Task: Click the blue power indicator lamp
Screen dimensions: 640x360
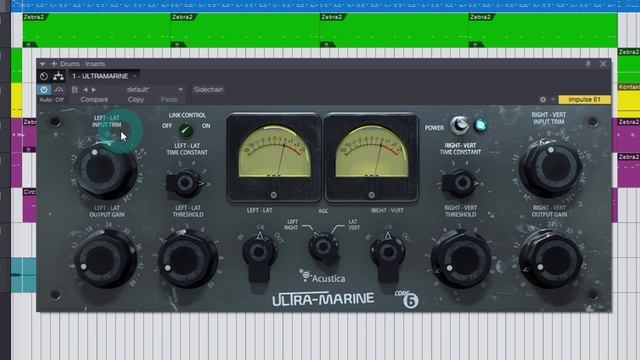Action: pyautogui.click(x=480, y=125)
